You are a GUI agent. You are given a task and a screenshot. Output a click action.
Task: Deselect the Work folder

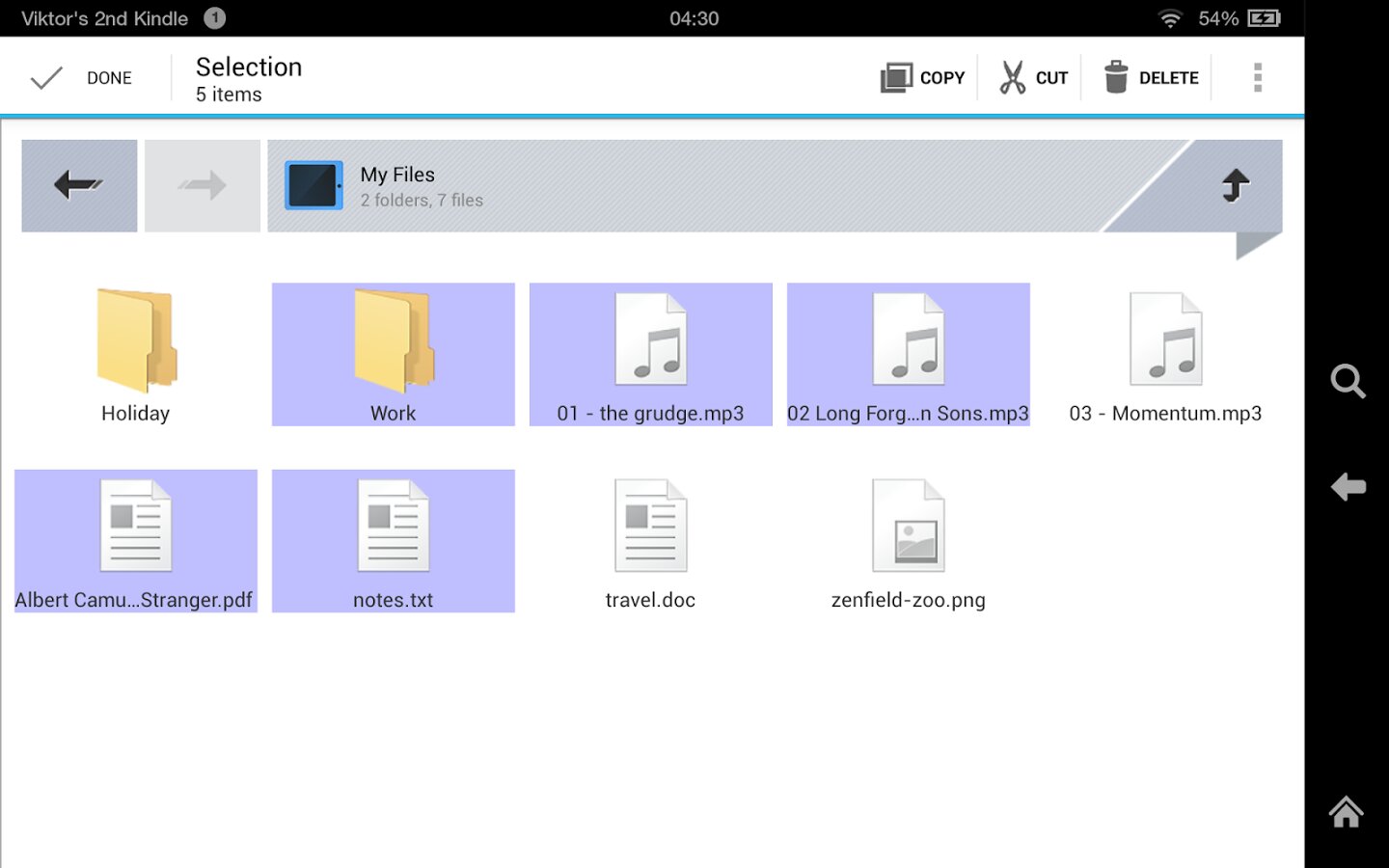[x=394, y=354]
